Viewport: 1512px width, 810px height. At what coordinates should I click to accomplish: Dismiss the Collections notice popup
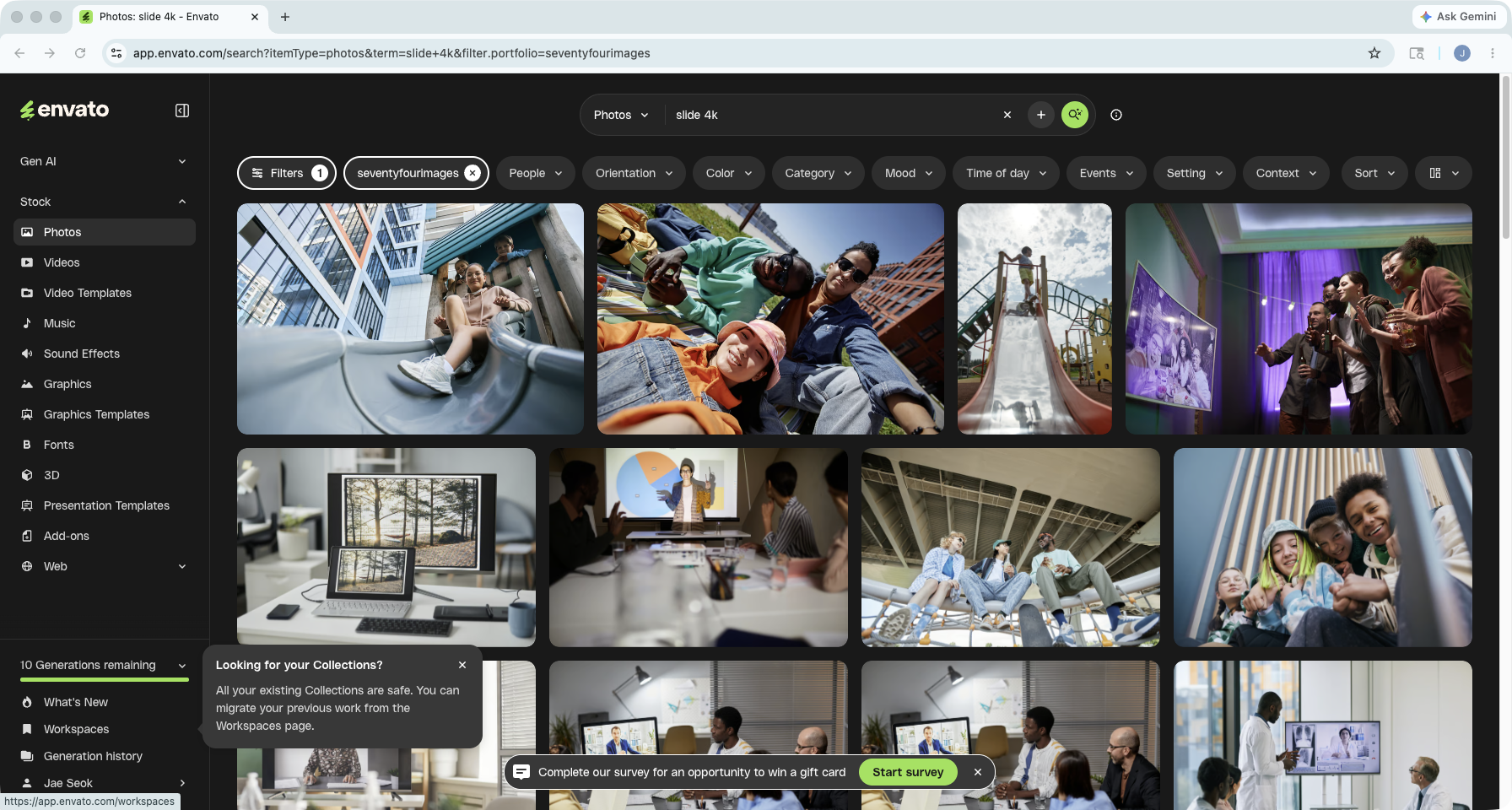point(462,665)
